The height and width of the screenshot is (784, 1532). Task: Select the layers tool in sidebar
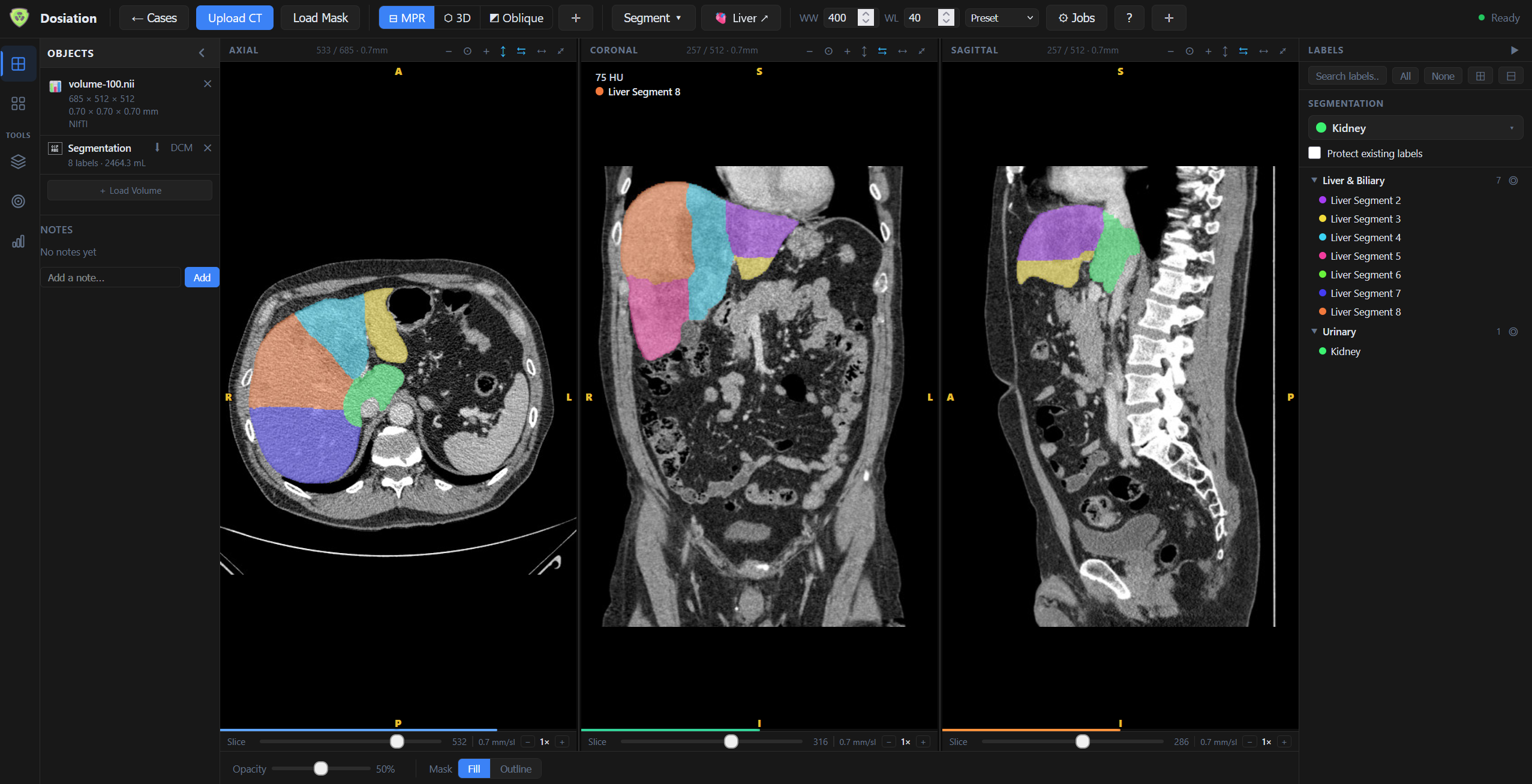point(19,161)
